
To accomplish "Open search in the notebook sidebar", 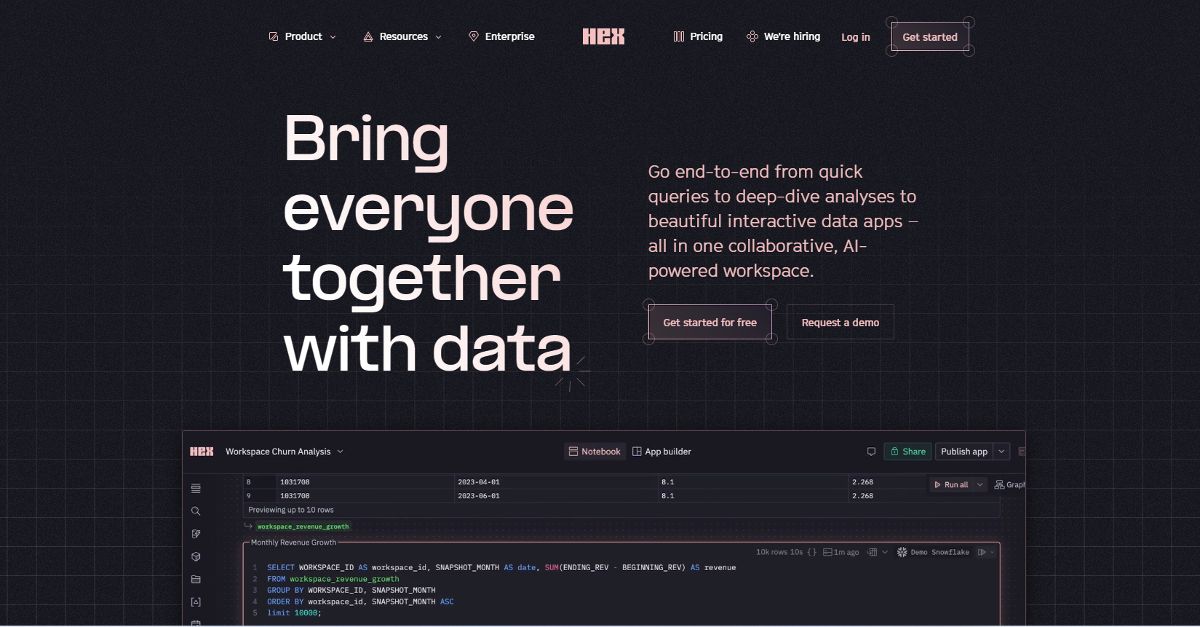I will (x=195, y=510).
